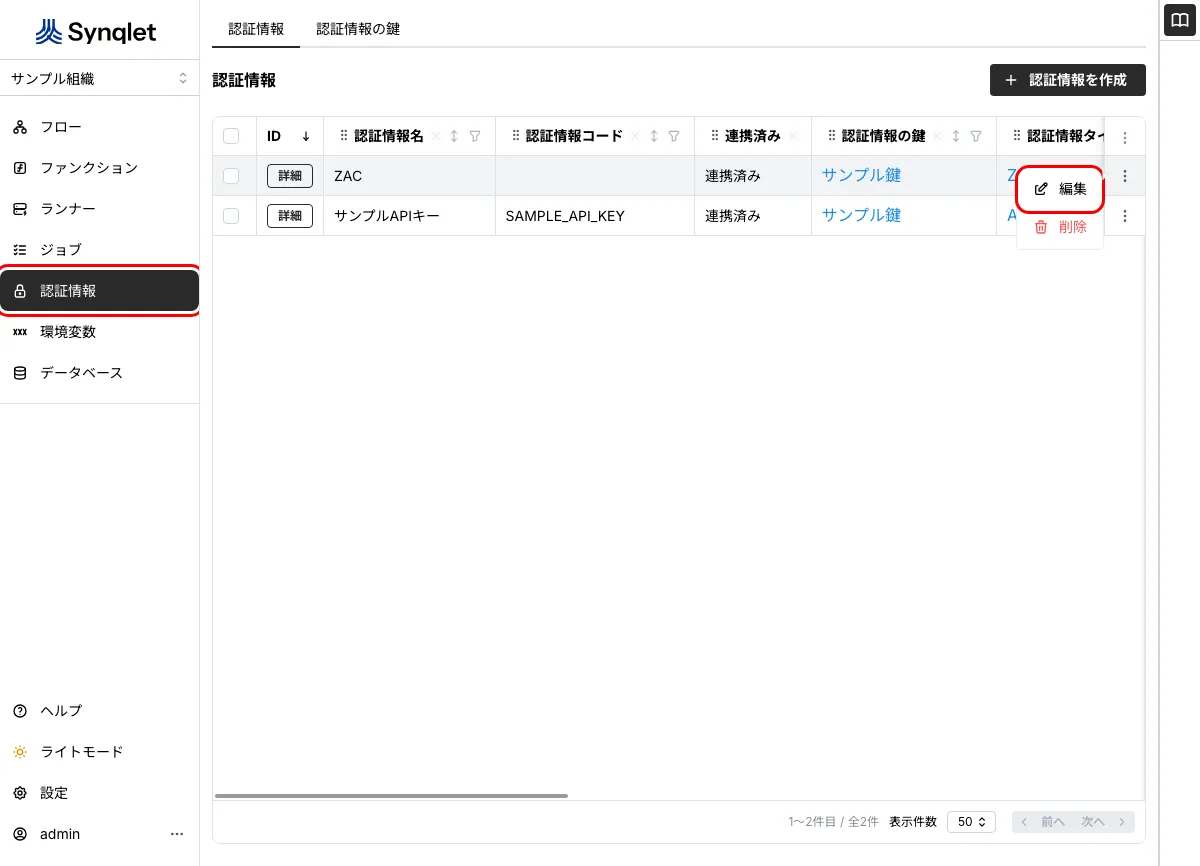The height and width of the screenshot is (866, 1200).
Task: Open ヘルプ from the sidebar
Action: click(x=100, y=711)
